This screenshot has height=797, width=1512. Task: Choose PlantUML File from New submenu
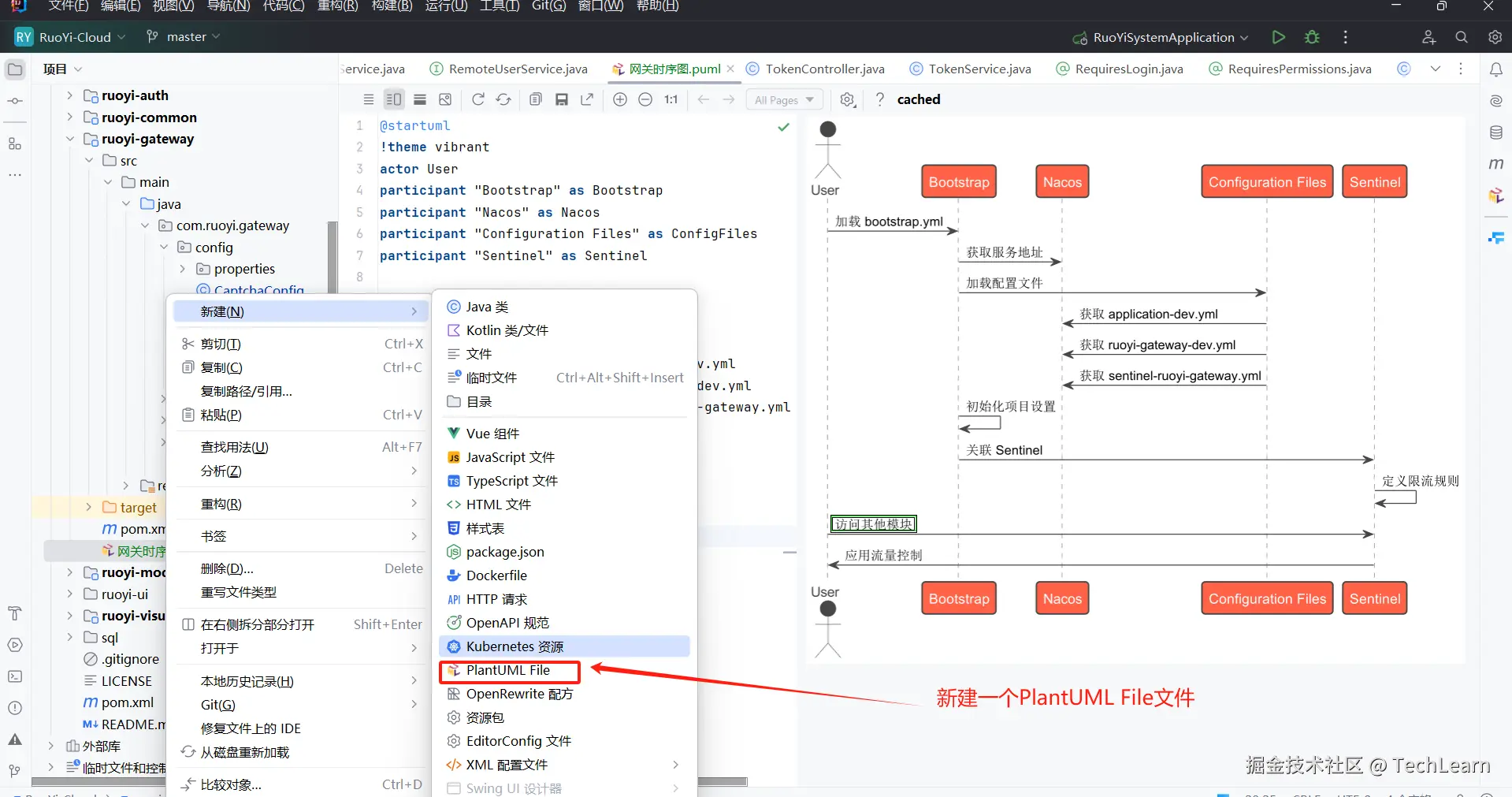pyautogui.click(x=508, y=670)
